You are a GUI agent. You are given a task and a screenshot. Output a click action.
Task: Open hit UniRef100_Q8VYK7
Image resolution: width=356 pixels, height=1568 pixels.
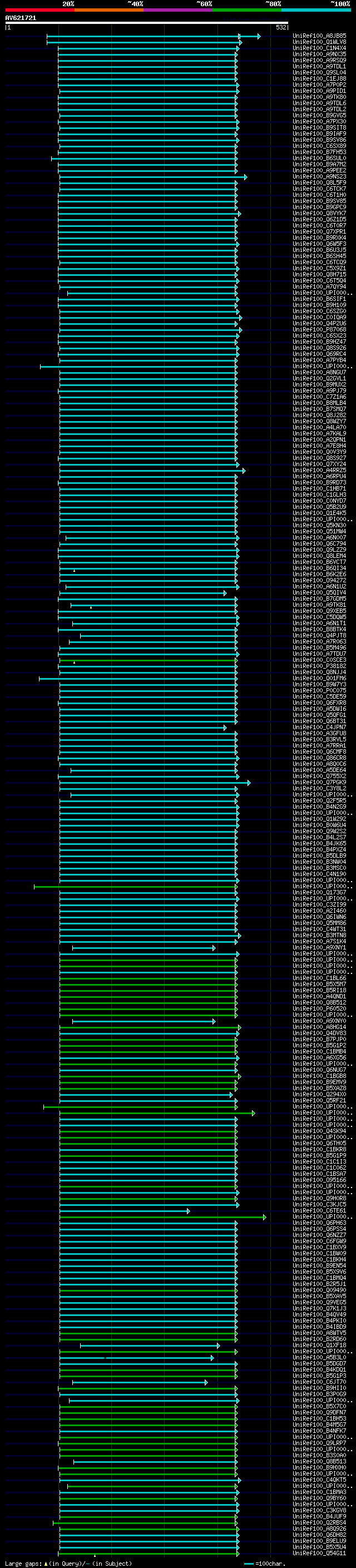point(319,214)
